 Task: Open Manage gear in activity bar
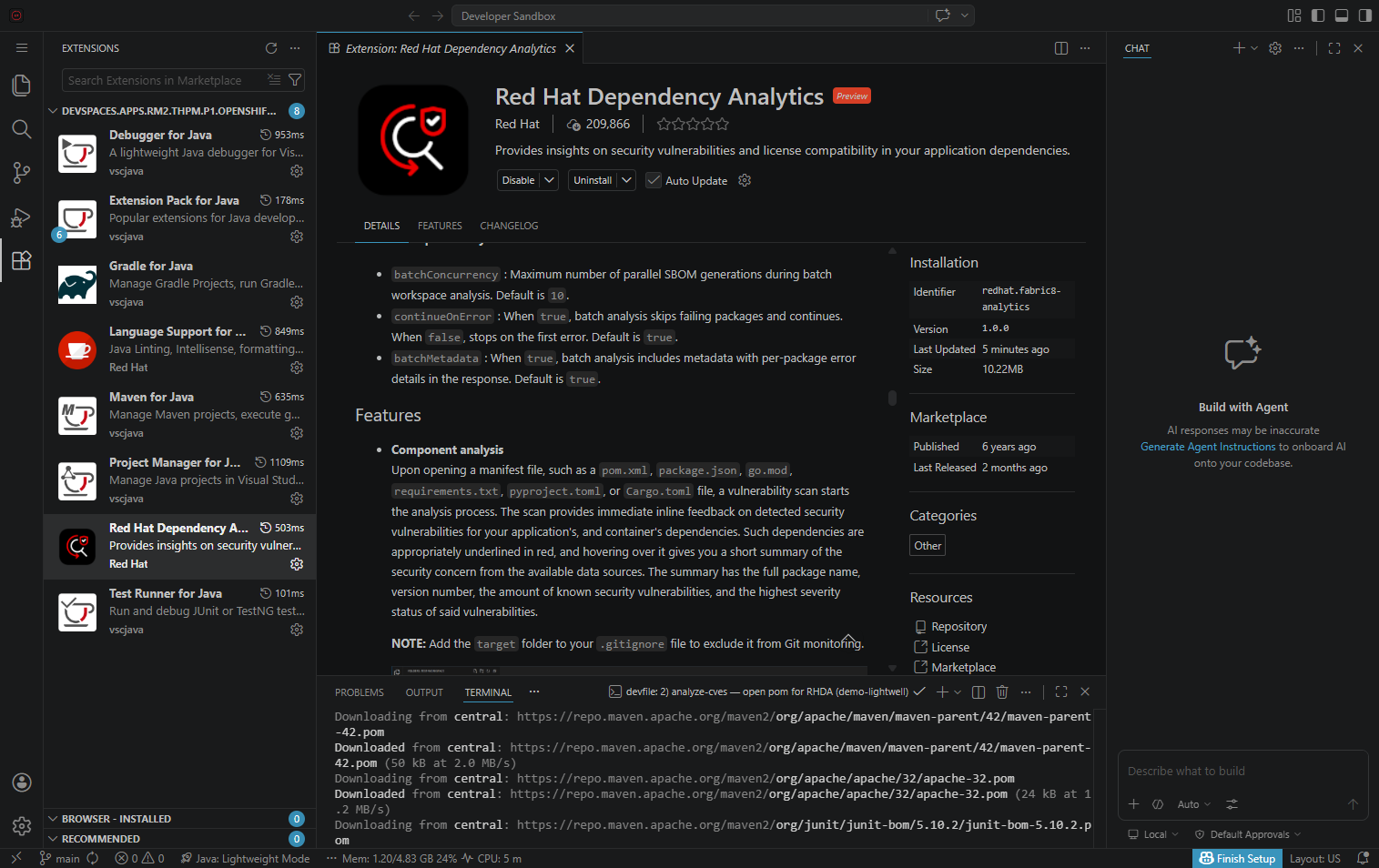22,826
